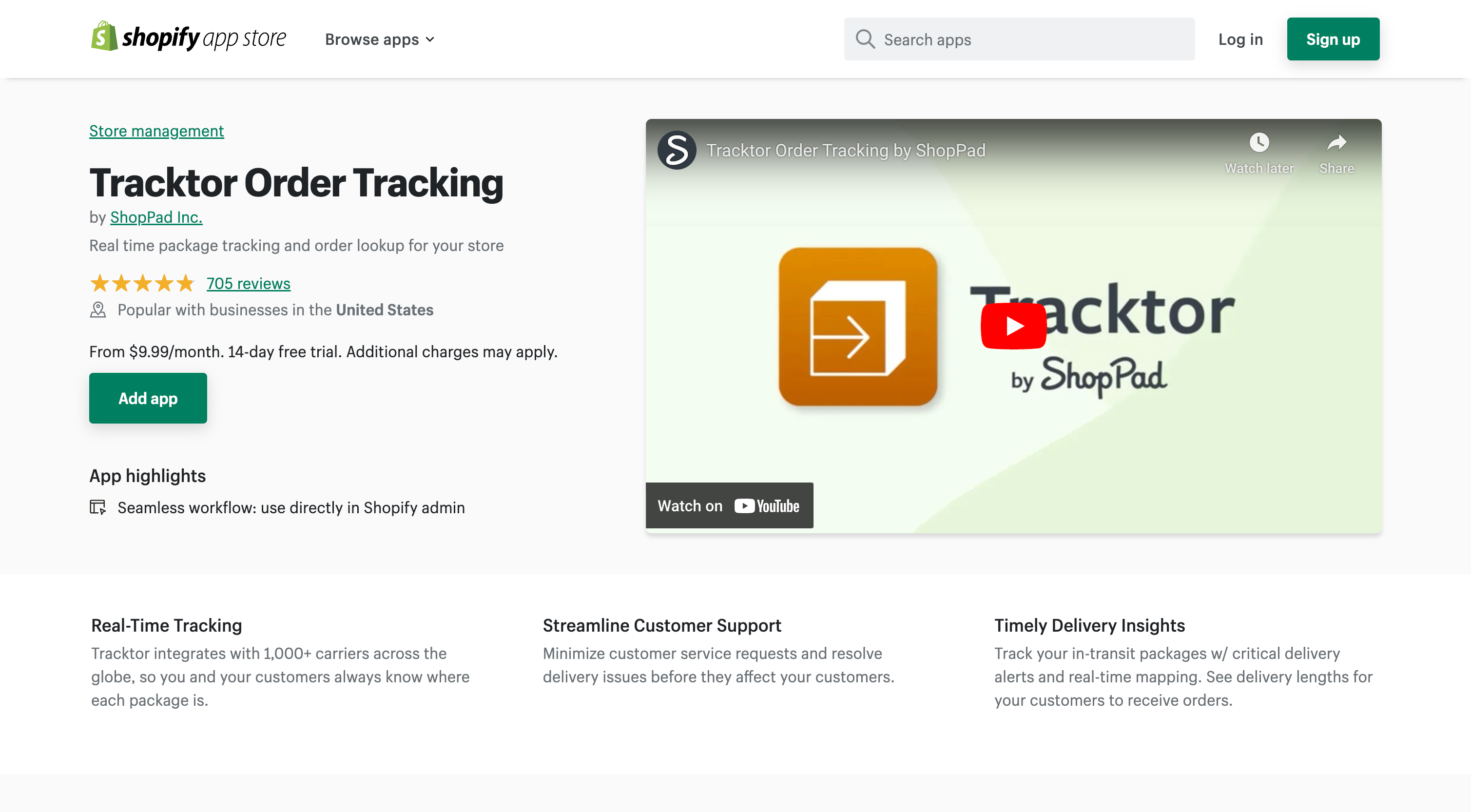Expand the Browse apps chevron arrow

coord(432,39)
